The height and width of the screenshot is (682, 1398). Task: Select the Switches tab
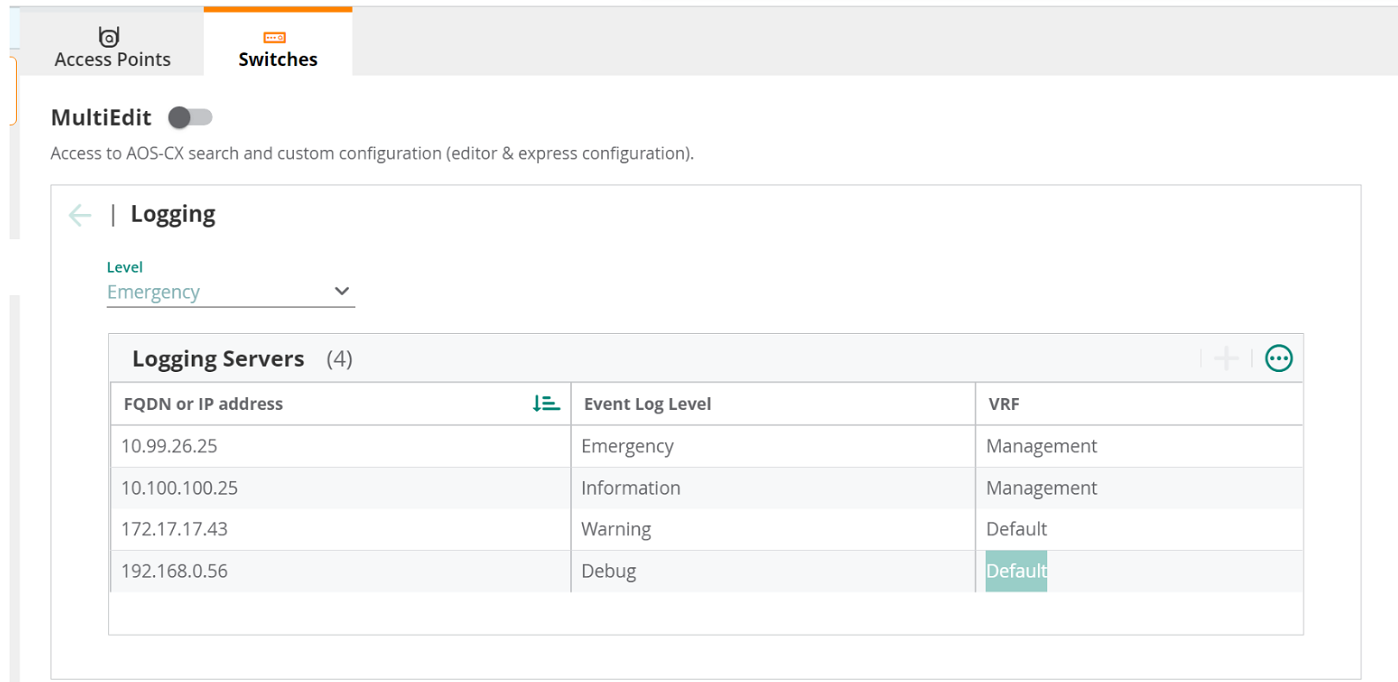tap(278, 46)
